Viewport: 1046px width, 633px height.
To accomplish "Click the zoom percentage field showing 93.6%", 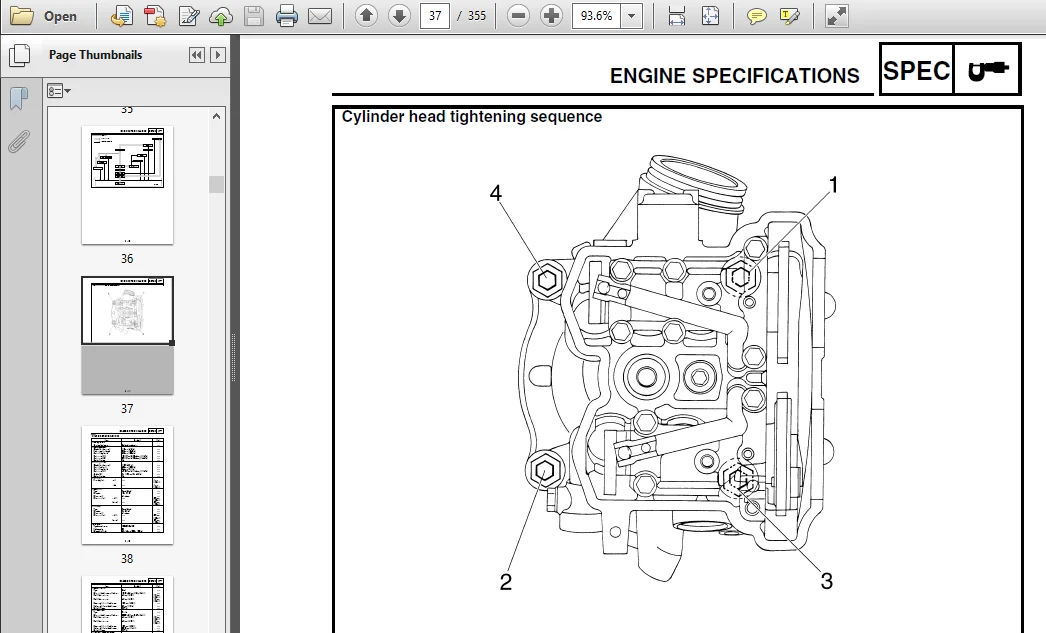I will (x=596, y=15).
